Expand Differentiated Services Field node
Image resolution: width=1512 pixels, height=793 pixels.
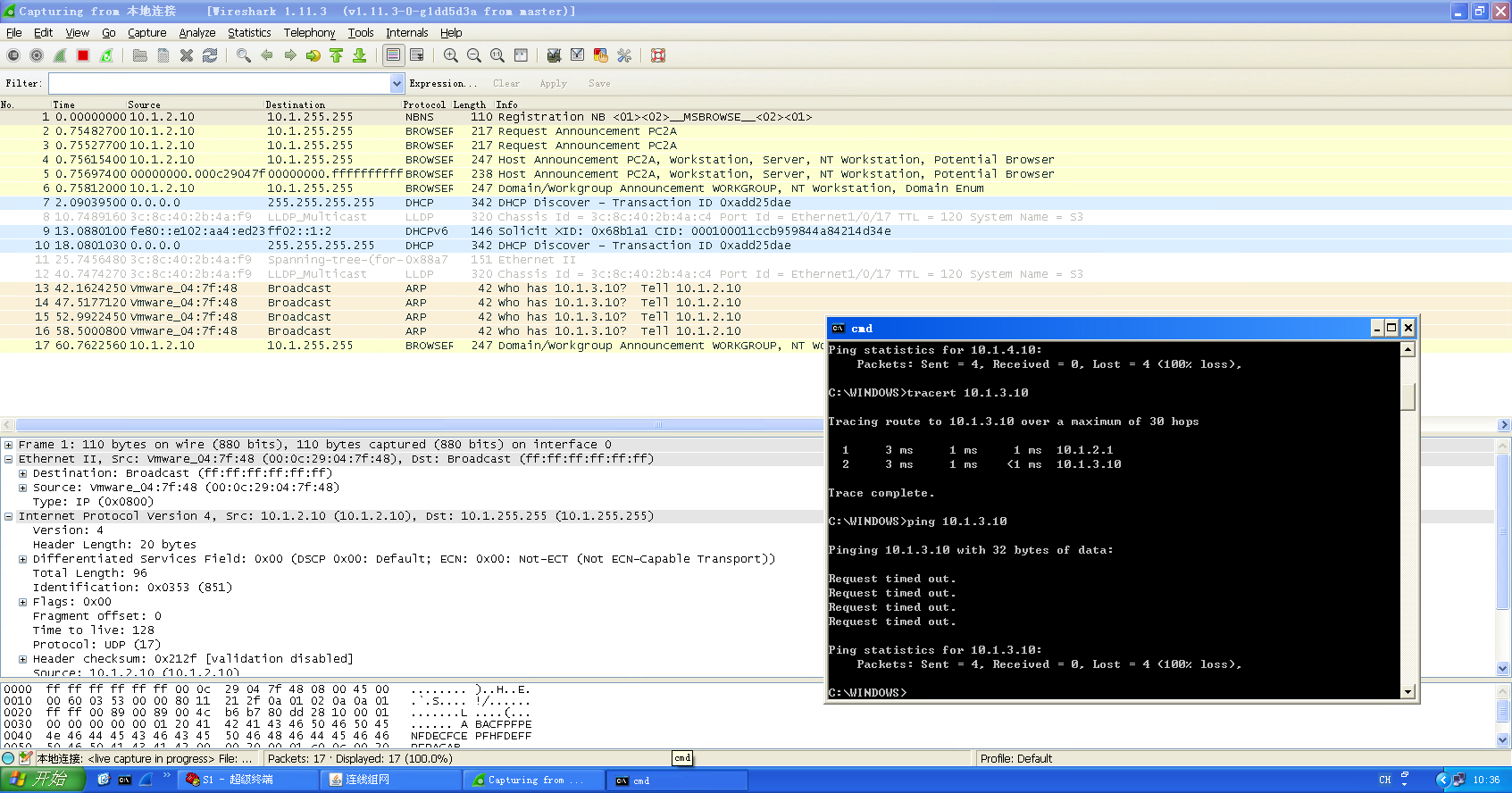tap(23, 559)
